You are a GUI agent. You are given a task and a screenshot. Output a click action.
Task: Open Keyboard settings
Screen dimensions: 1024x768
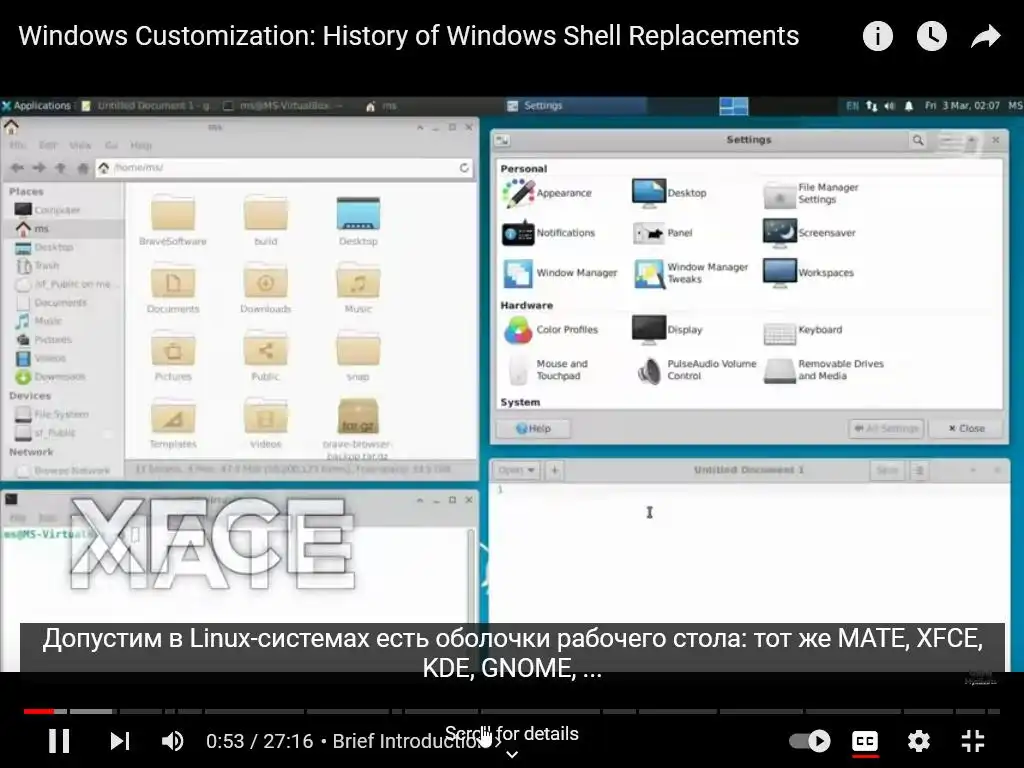[x=803, y=330]
